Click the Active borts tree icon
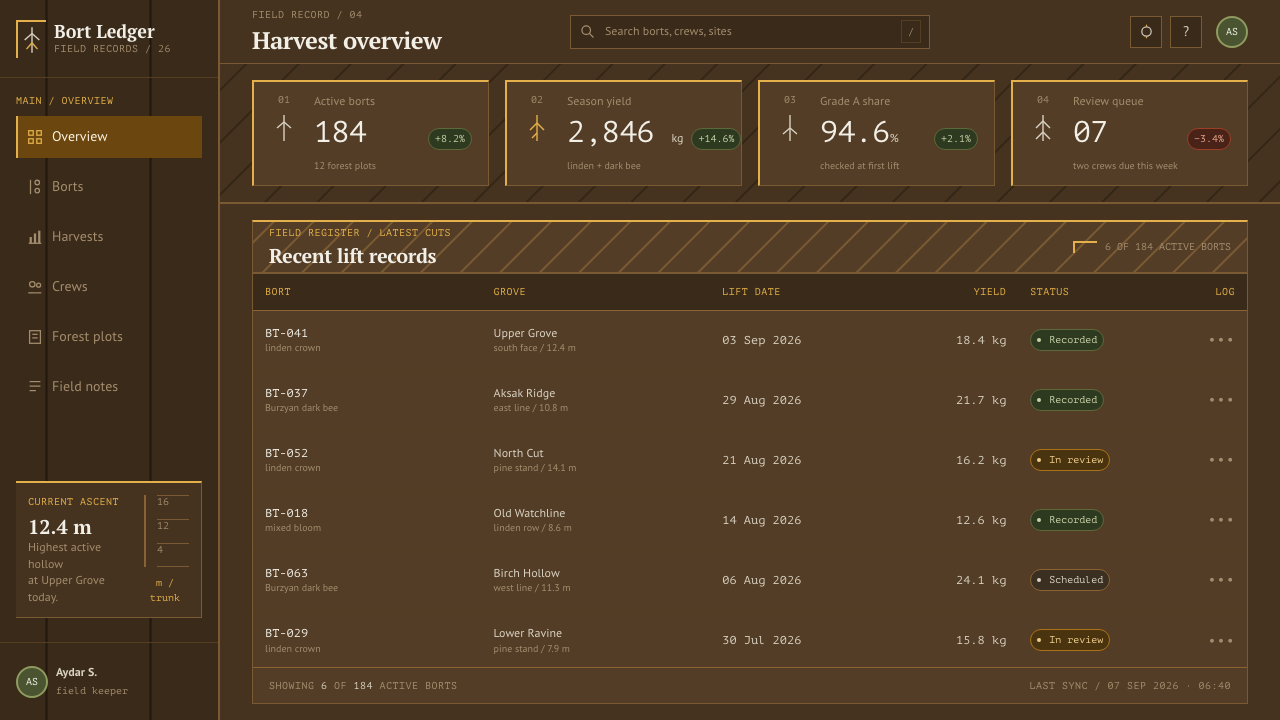 click(284, 128)
